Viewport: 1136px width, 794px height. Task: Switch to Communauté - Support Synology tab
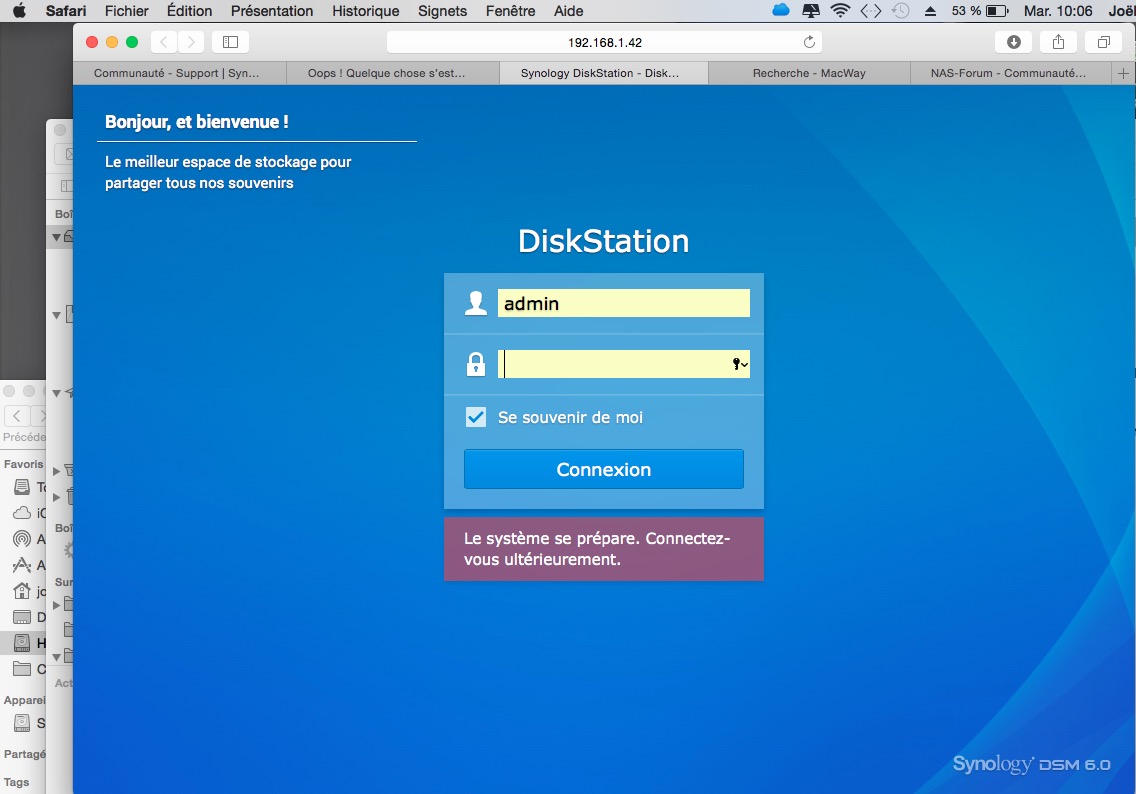176,73
